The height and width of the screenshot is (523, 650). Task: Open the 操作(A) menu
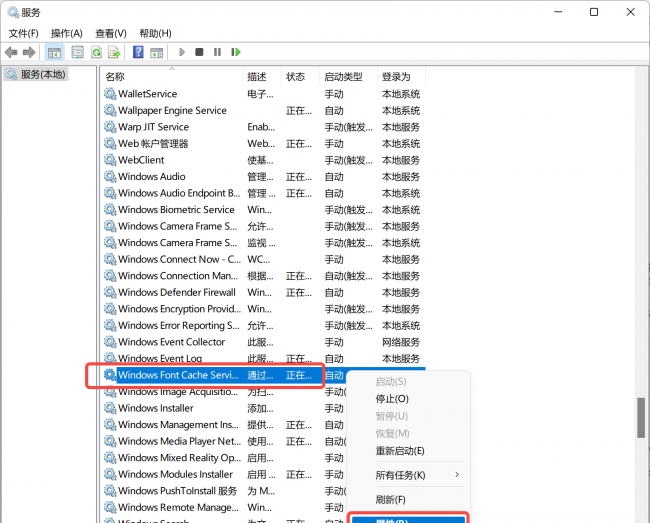[67, 33]
